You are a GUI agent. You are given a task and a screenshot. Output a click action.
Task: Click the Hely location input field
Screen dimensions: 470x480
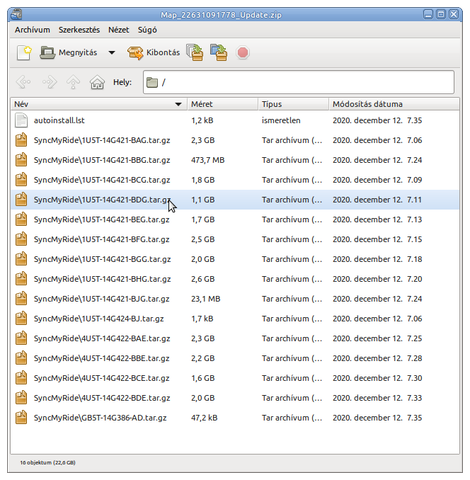[299, 82]
